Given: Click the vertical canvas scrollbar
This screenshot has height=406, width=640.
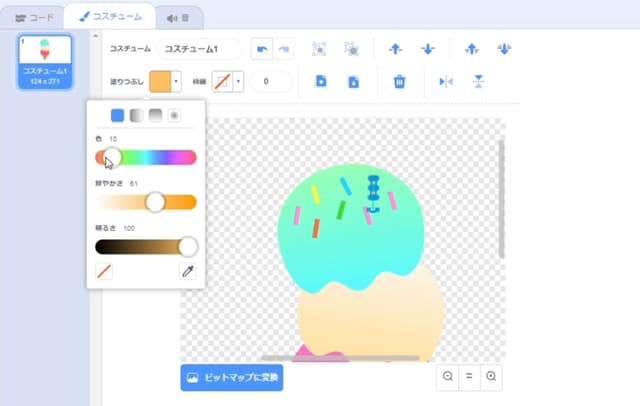Looking at the screenshot, I should tap(502, 199).
